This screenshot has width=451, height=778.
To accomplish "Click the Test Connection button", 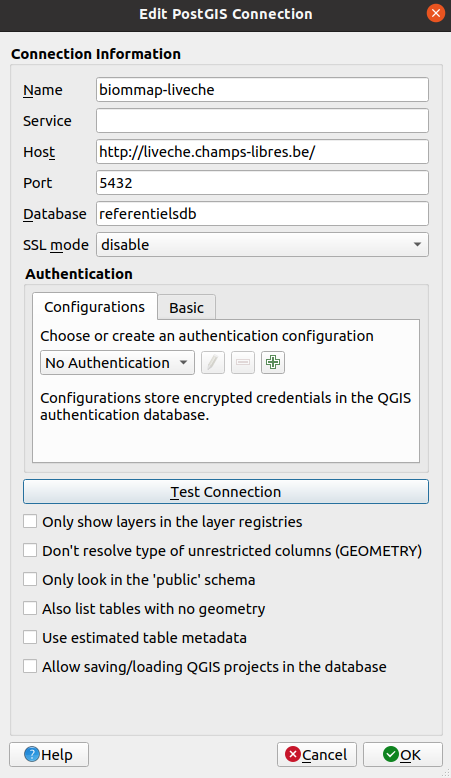I will tap(226, 492).
